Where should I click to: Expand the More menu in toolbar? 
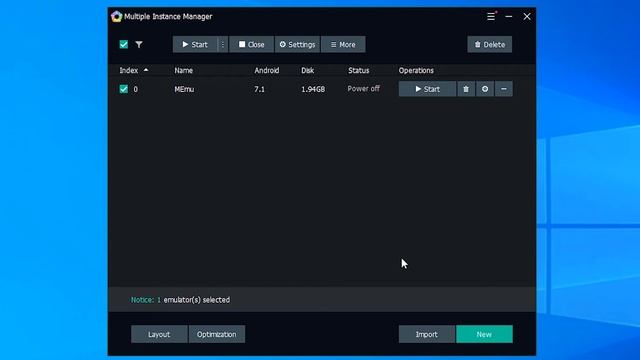(x=343, y=44)
